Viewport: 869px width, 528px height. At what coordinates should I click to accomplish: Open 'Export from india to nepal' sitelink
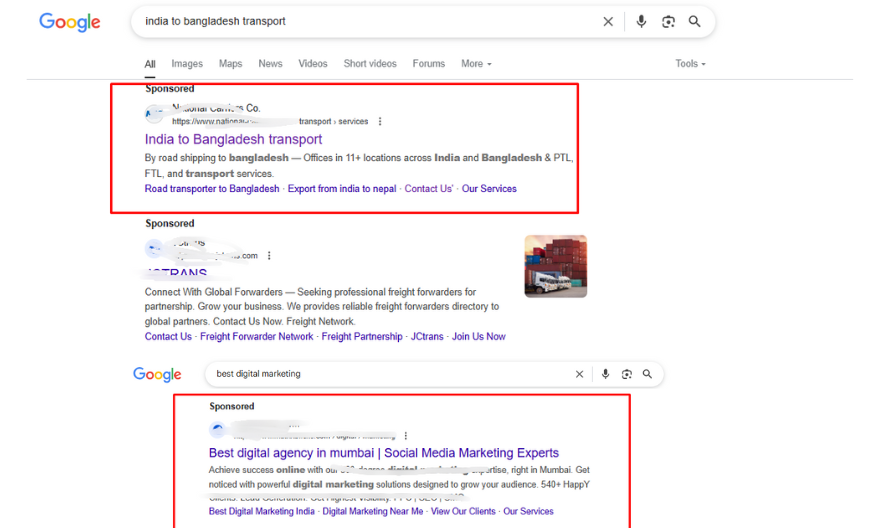[342, 189]
